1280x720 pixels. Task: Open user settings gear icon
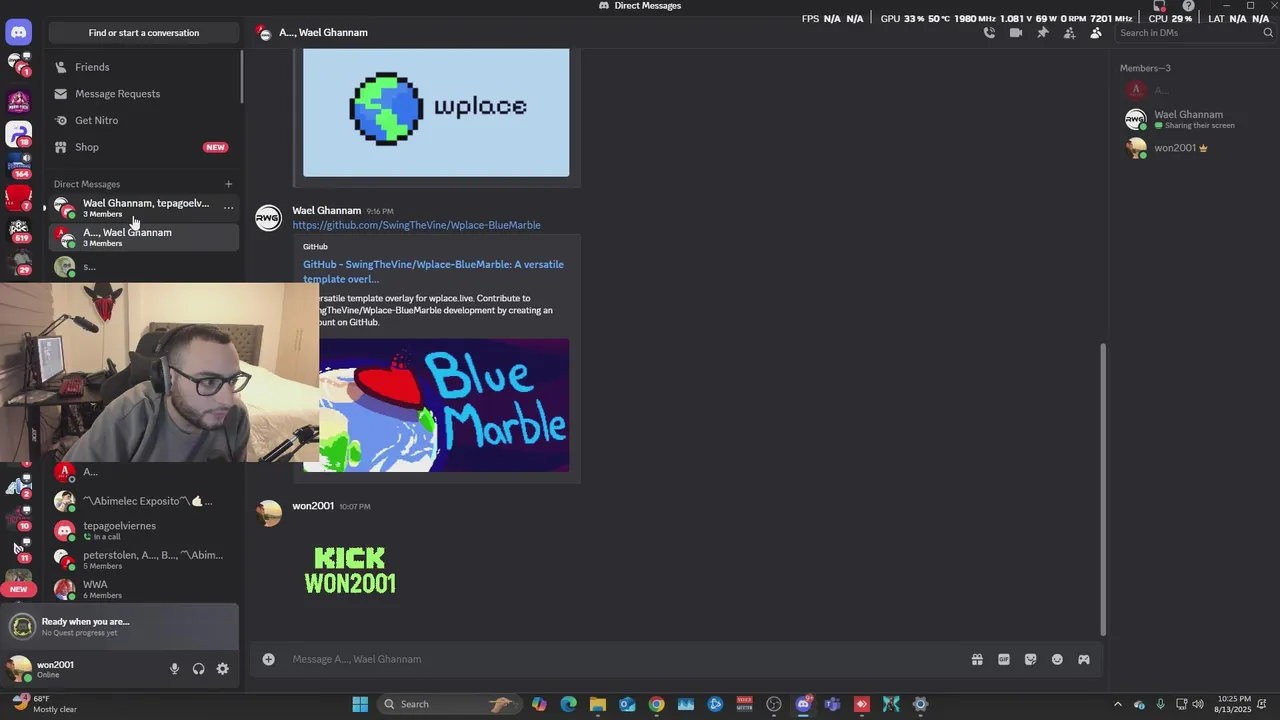coord(222,669)
